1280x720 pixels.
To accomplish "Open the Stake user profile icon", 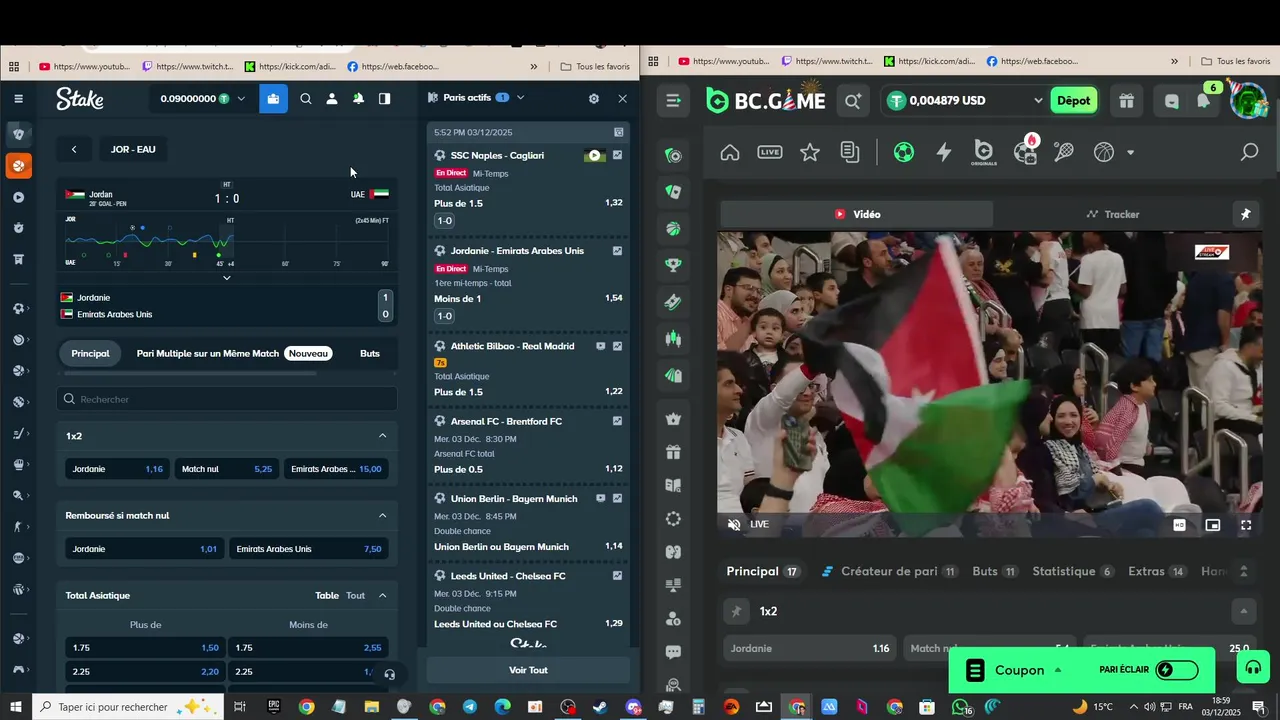I will (332, 99).
